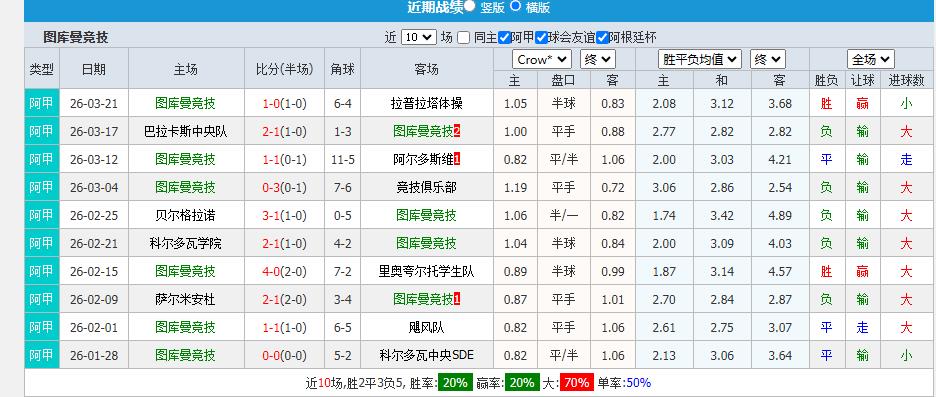Screen dimensions: 936x397
Task: Click the 走 result on 26-03-12 row
Action: [906, 159]
